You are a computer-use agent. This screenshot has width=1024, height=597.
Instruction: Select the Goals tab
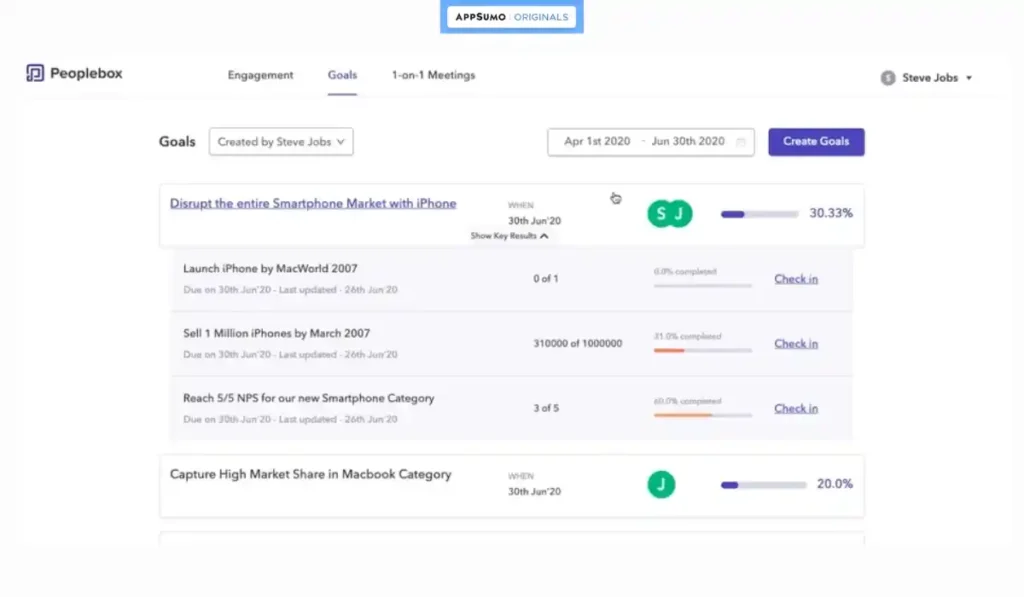342,75
